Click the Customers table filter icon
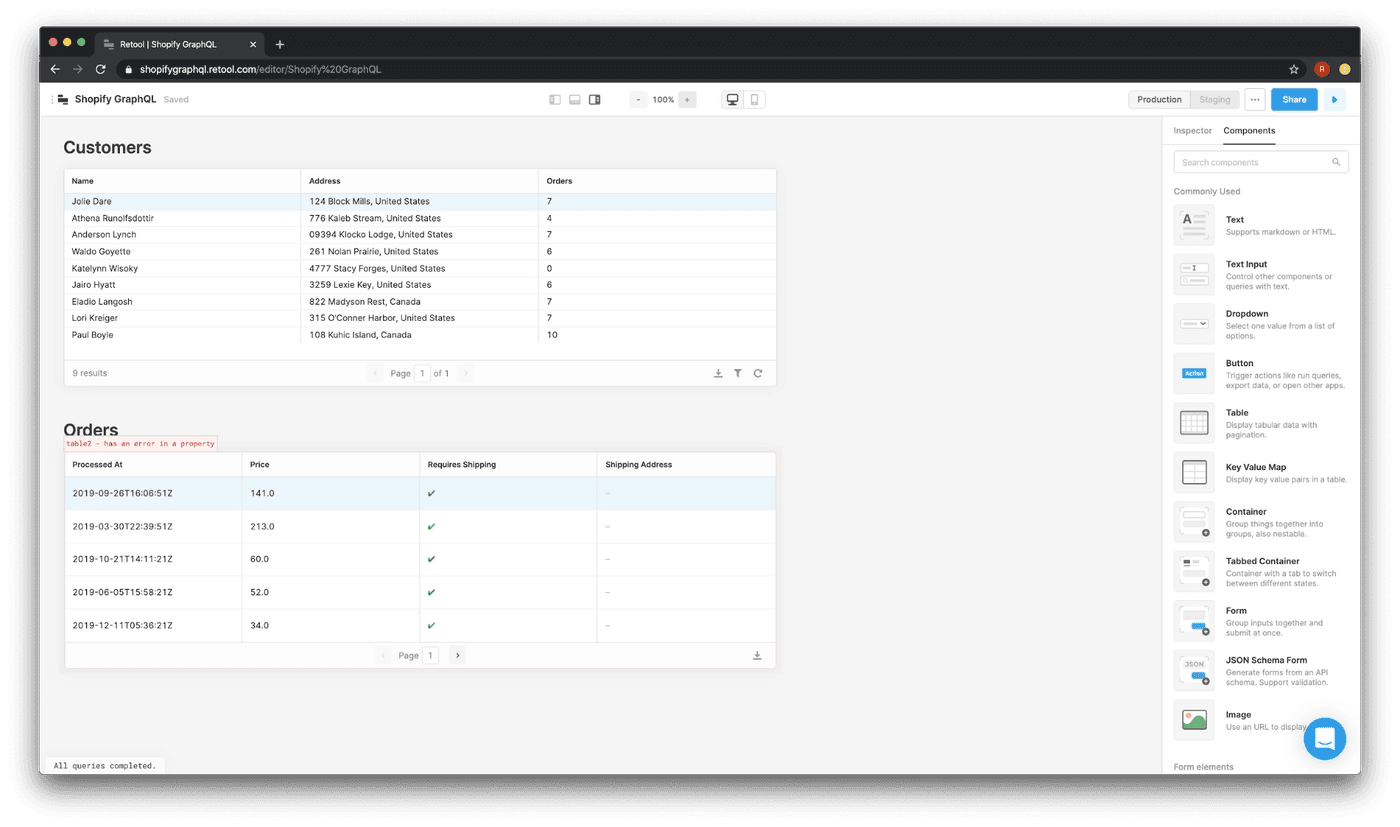1400x827 pixels. tap(737, 373)
